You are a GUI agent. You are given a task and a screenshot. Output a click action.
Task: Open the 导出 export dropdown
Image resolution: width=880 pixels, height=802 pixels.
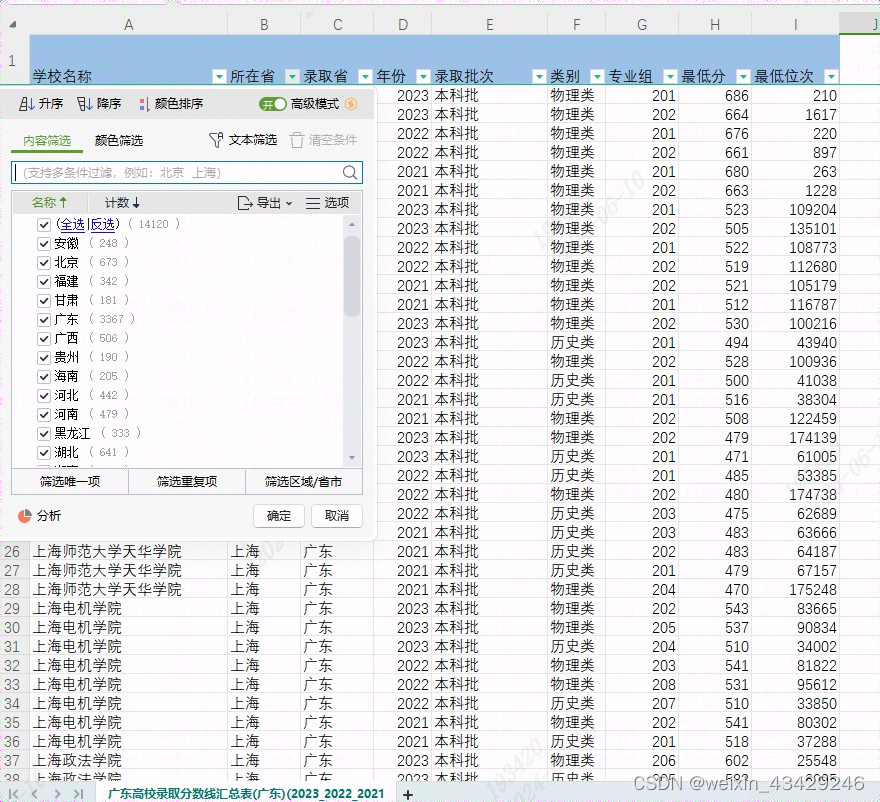pyautogui.click(x=265, y=203)
